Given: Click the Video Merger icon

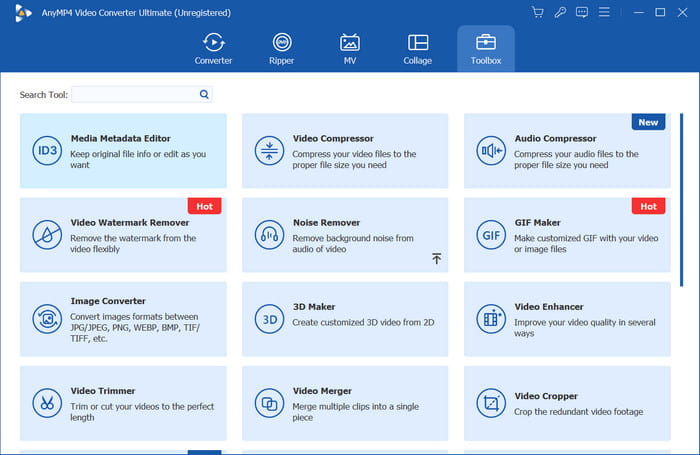Looking at the screenshot, I should pos(269,403).
